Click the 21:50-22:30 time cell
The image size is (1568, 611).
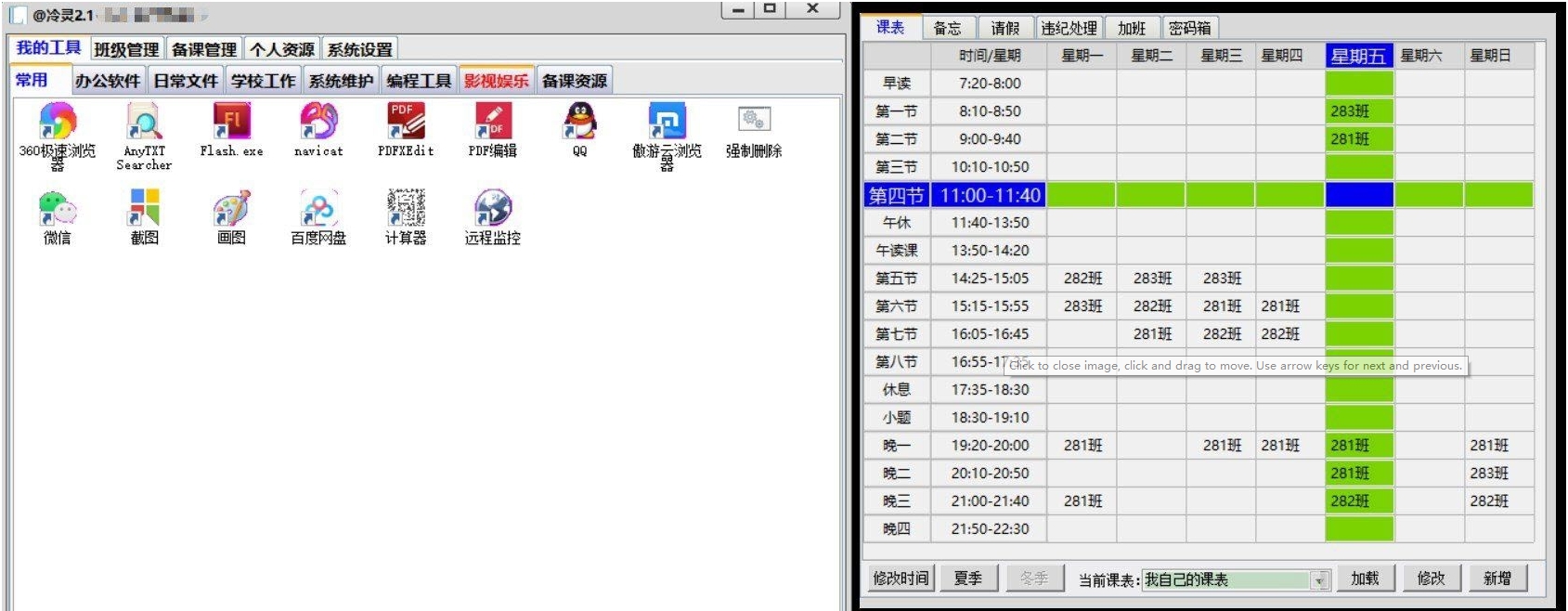point(990,529)
